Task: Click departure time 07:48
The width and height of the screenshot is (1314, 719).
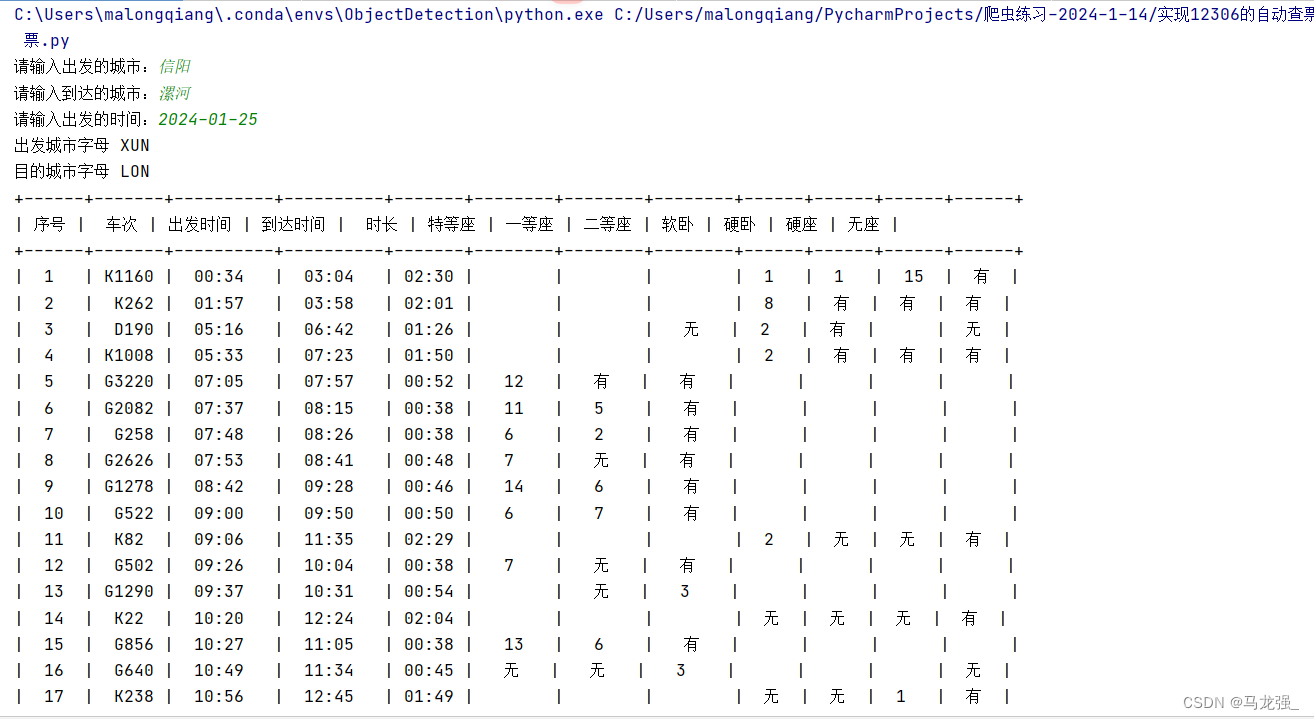Action: pos(219,434)
